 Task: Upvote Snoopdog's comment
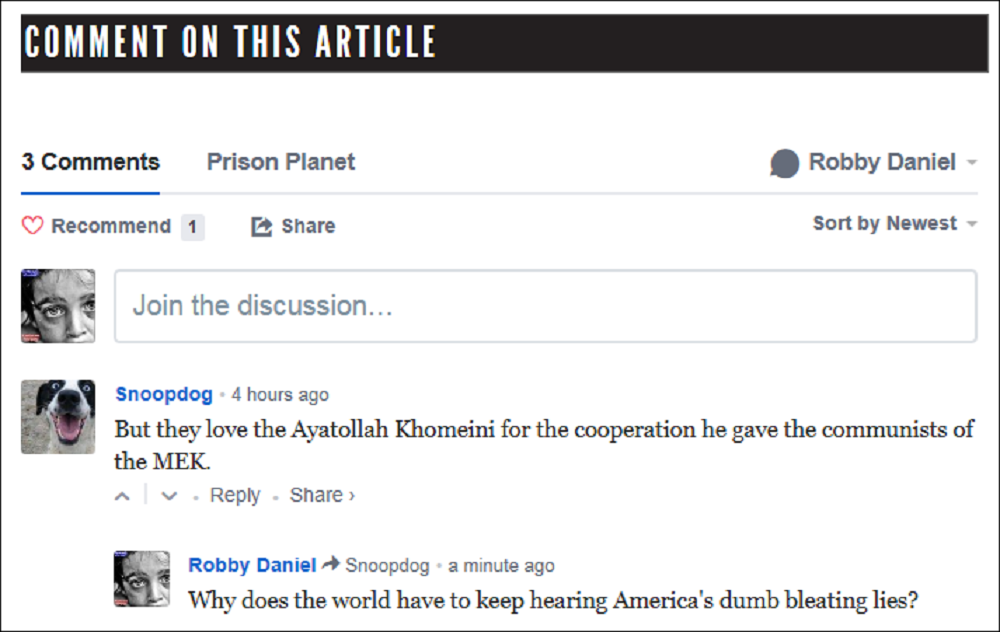(123, 496)
